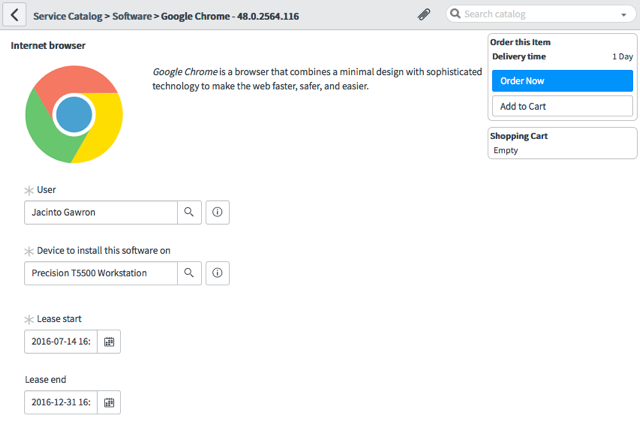
Task: Click the Order Now button
Action: [562, 81]
